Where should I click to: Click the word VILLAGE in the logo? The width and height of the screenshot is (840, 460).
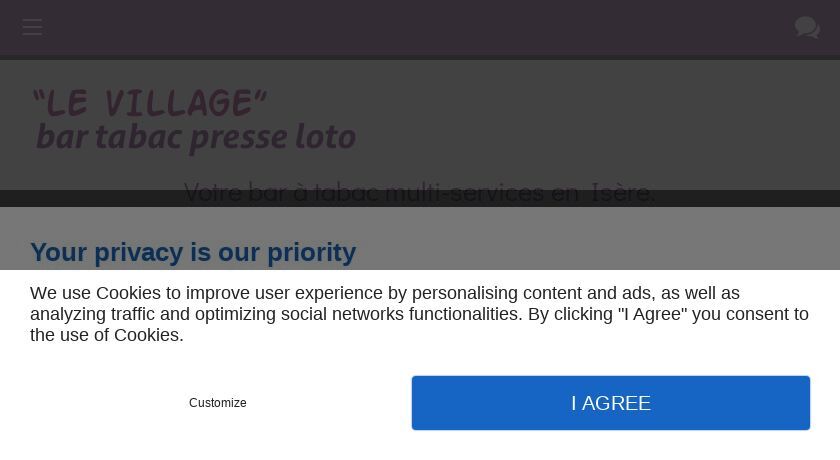pyautogui.click(x=178, y=103)
